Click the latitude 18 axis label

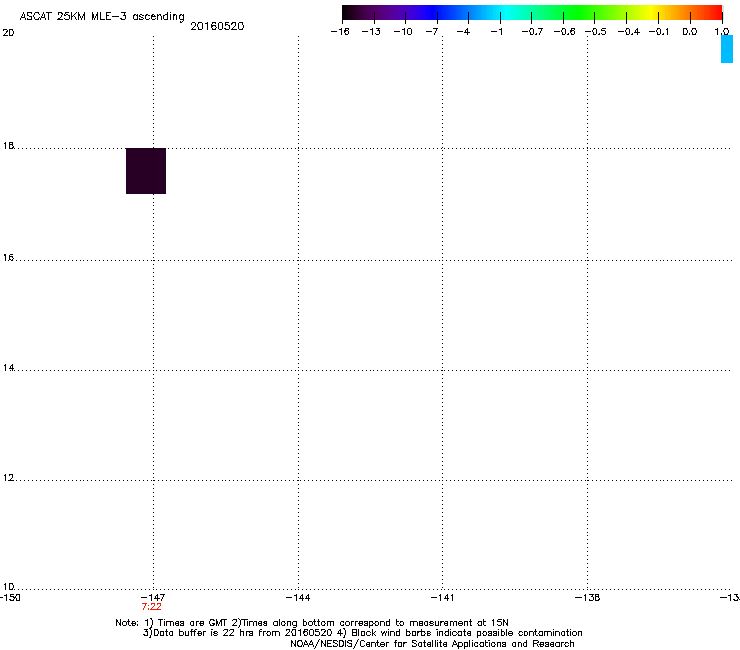[8, 146]
